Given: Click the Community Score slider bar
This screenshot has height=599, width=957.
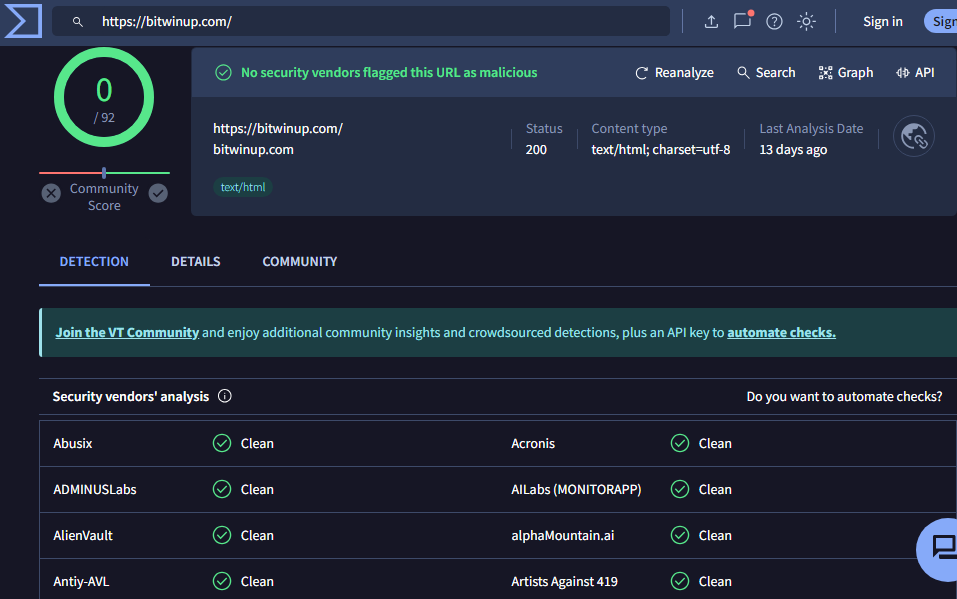Looking at the screenshot, I should tap(104, 173).
